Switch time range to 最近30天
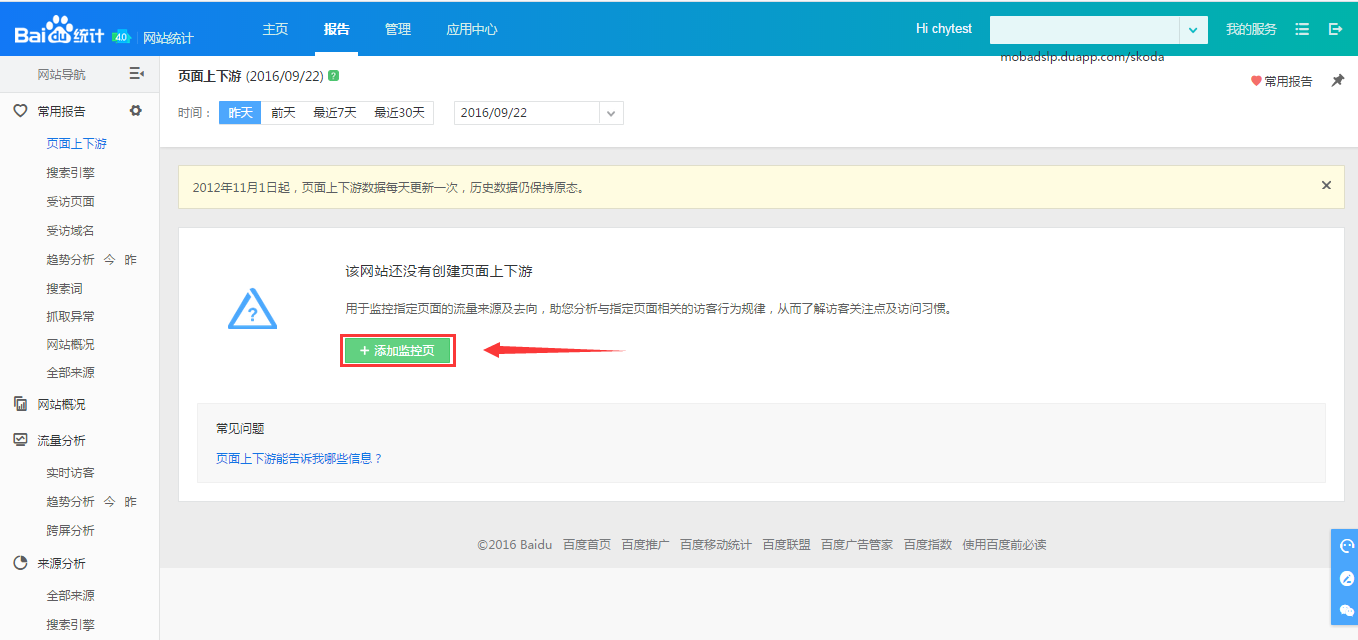 click(x=399, y=113)
